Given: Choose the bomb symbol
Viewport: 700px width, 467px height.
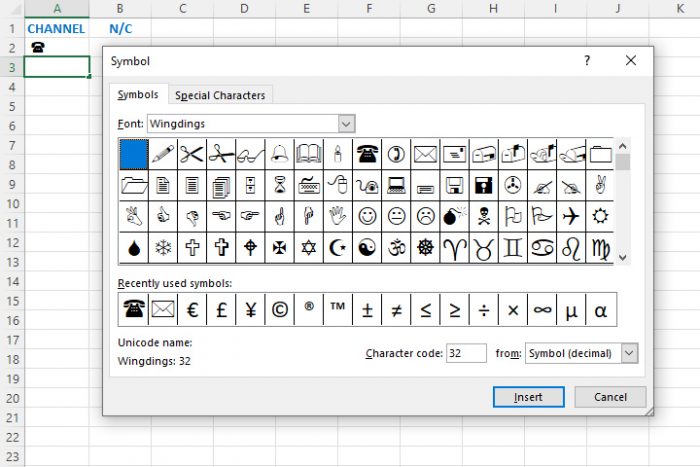Looking at the screenshot, I should [455, 215].
